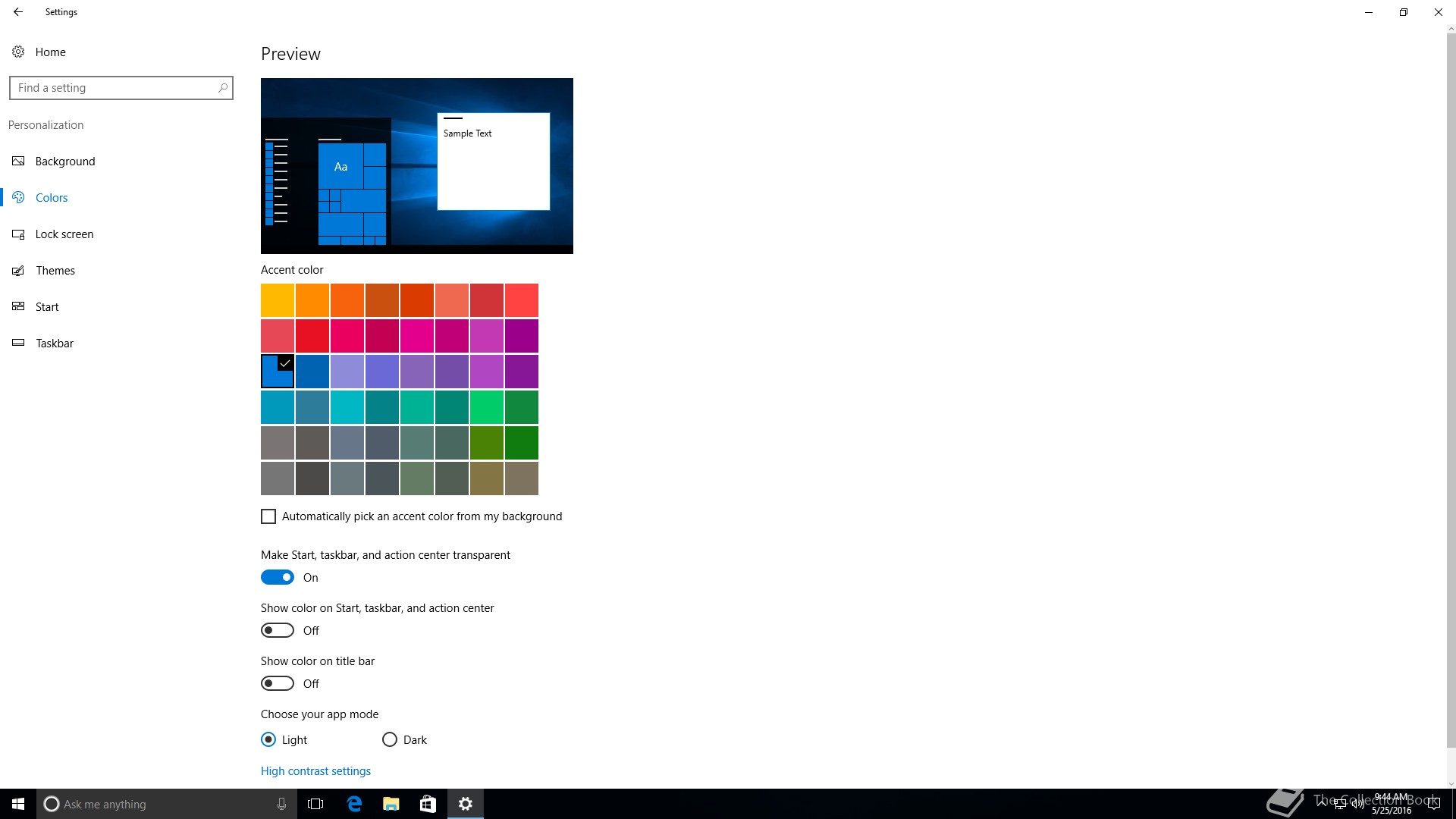Launch the Store app from the taskbar
This screenshot has width=1456, height=819.
pyautogui.click(x=428, y=804)
